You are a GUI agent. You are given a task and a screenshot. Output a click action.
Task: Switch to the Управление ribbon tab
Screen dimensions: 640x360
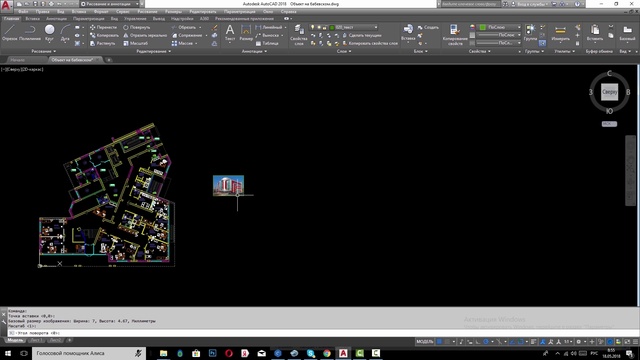click(x=135, y=19)
